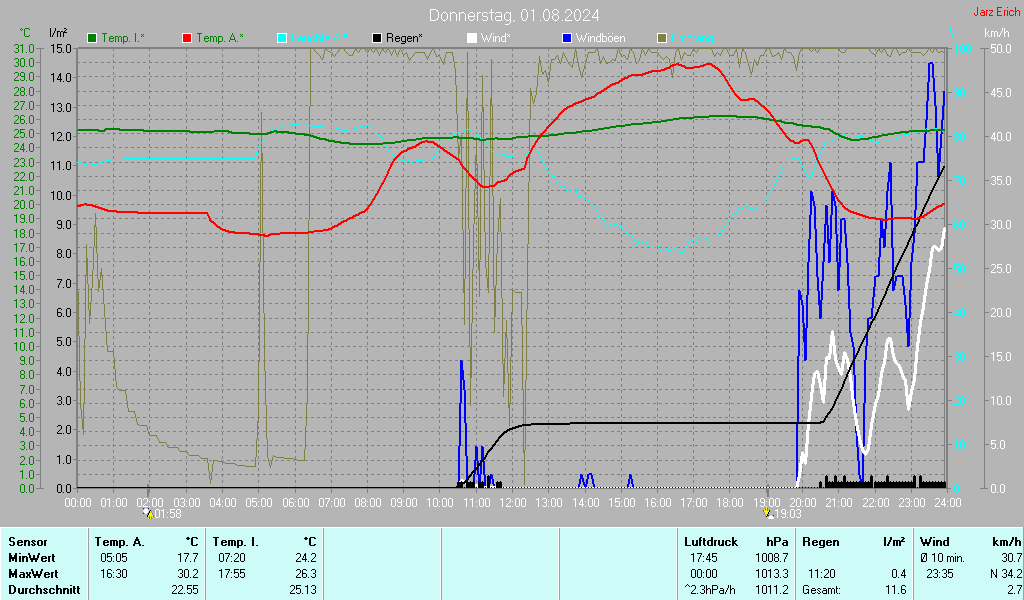Select the Sensor column header
1024x600 pixels.
(x=26, y=541)
